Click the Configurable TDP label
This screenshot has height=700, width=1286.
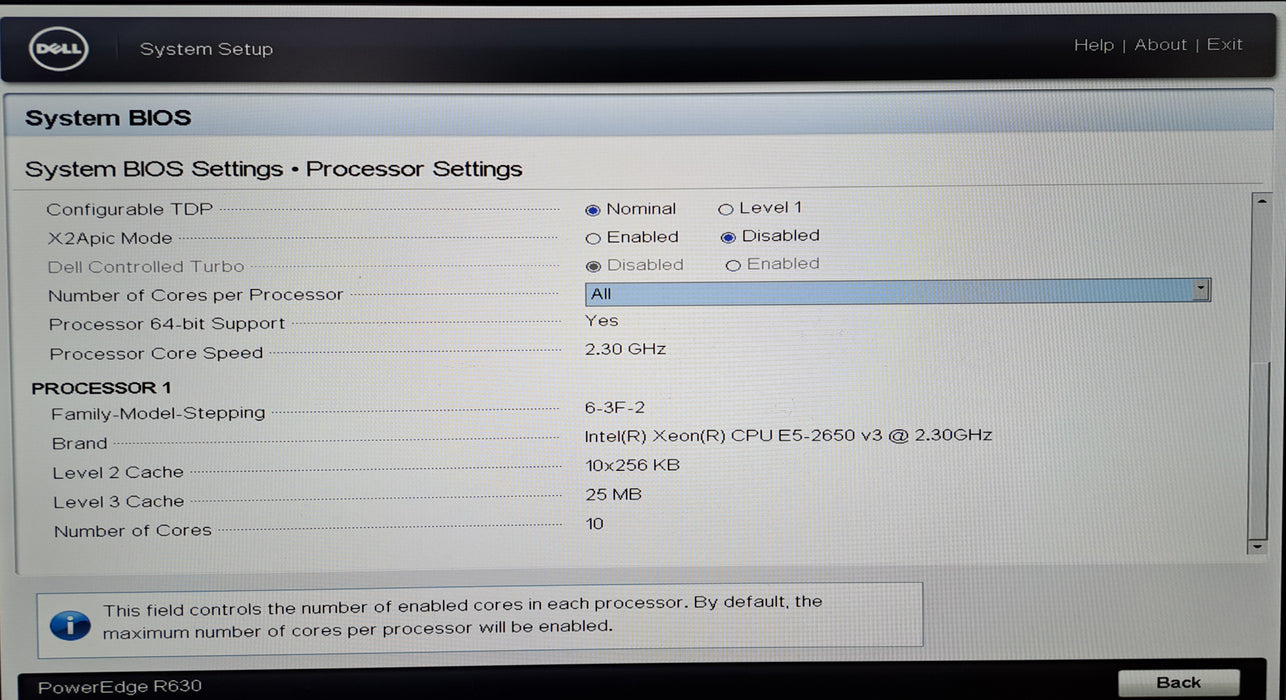tap(132, 210)
